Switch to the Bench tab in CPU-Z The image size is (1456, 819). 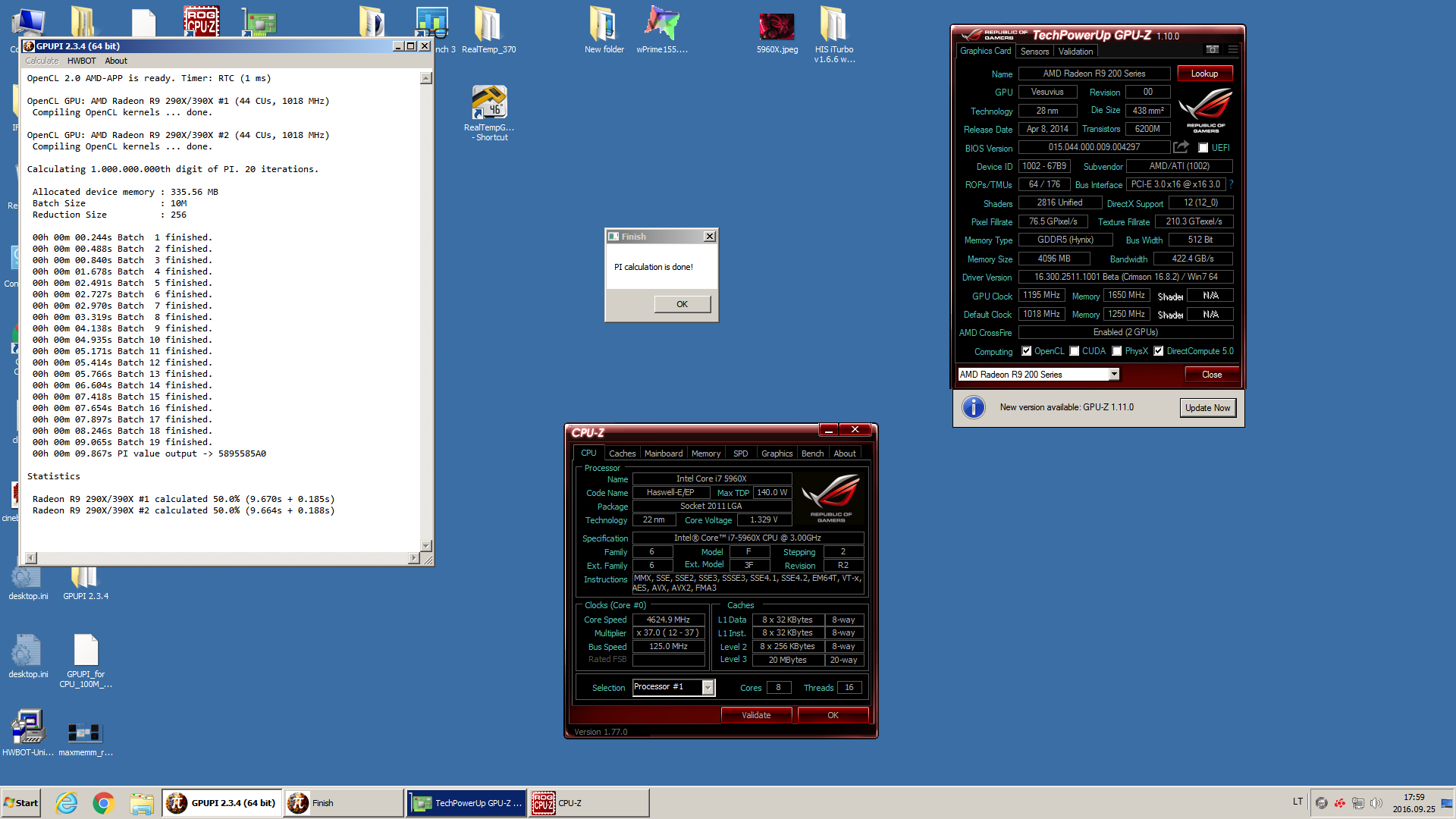tap(812, 453)
